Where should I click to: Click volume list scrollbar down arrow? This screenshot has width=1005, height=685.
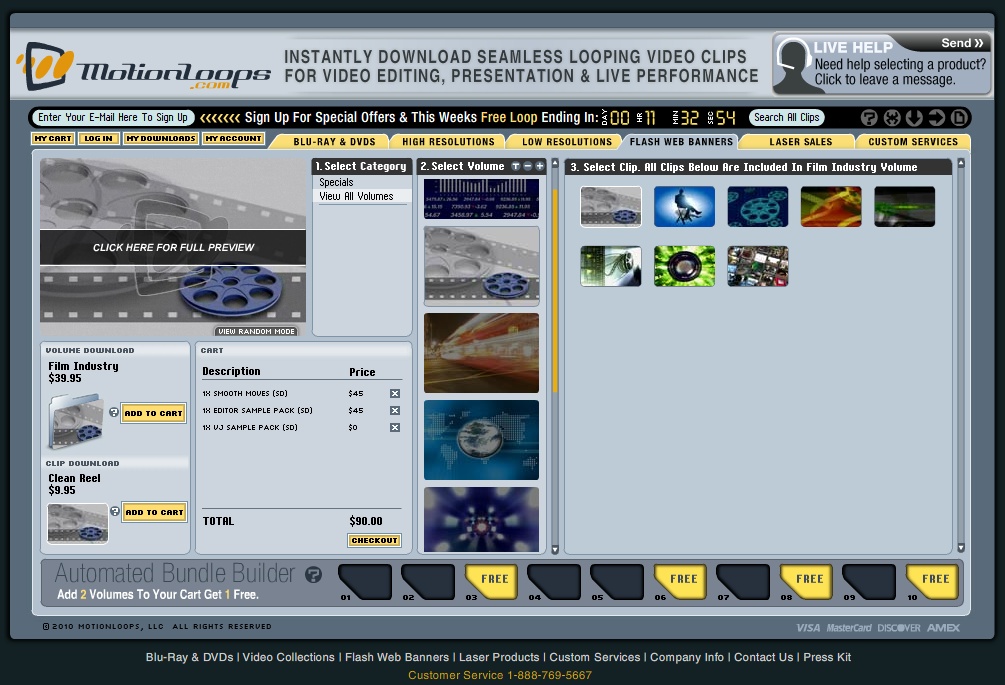pyautogui.click(x=555, y=549)
